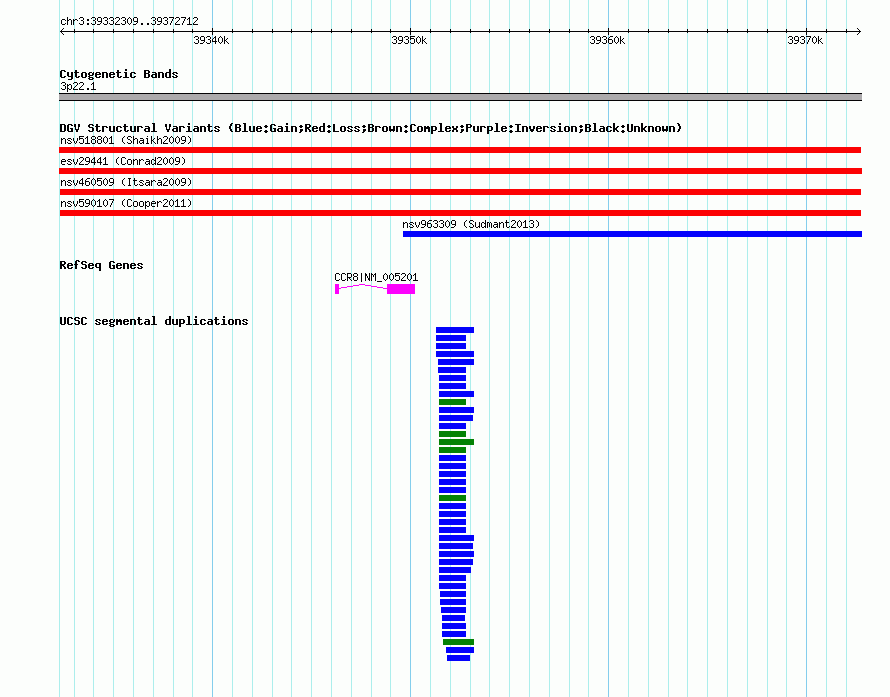The image size is (890, 697).
Task: Click the right arrowhead of the ruler
Action: coord(858,31)
